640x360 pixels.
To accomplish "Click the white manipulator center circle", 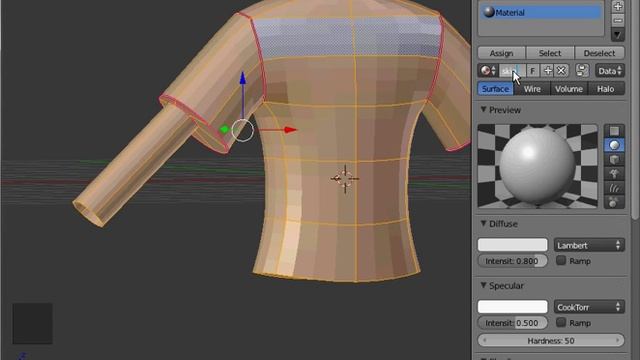I will (x=243, y=131).
